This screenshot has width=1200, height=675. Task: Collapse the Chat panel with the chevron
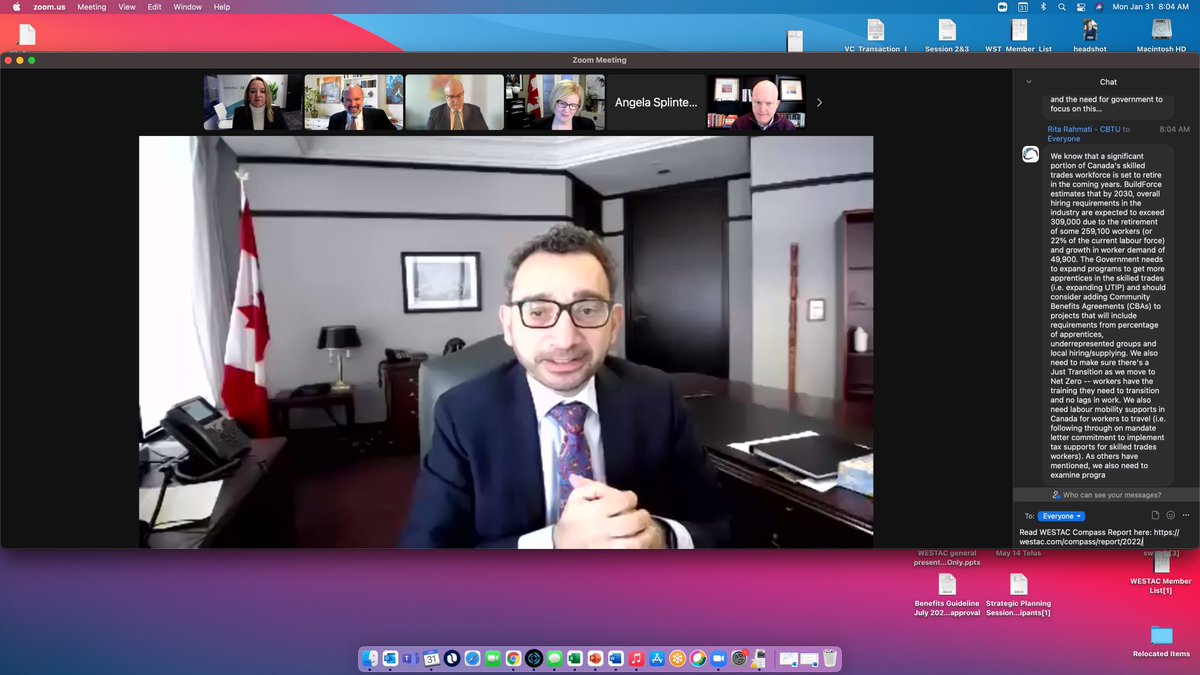1029,82
